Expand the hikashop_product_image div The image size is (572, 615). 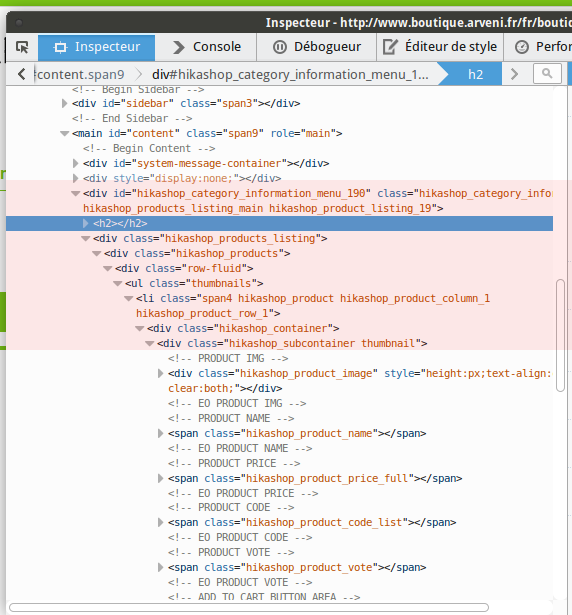pyautogui.click(x=160, y=373)
